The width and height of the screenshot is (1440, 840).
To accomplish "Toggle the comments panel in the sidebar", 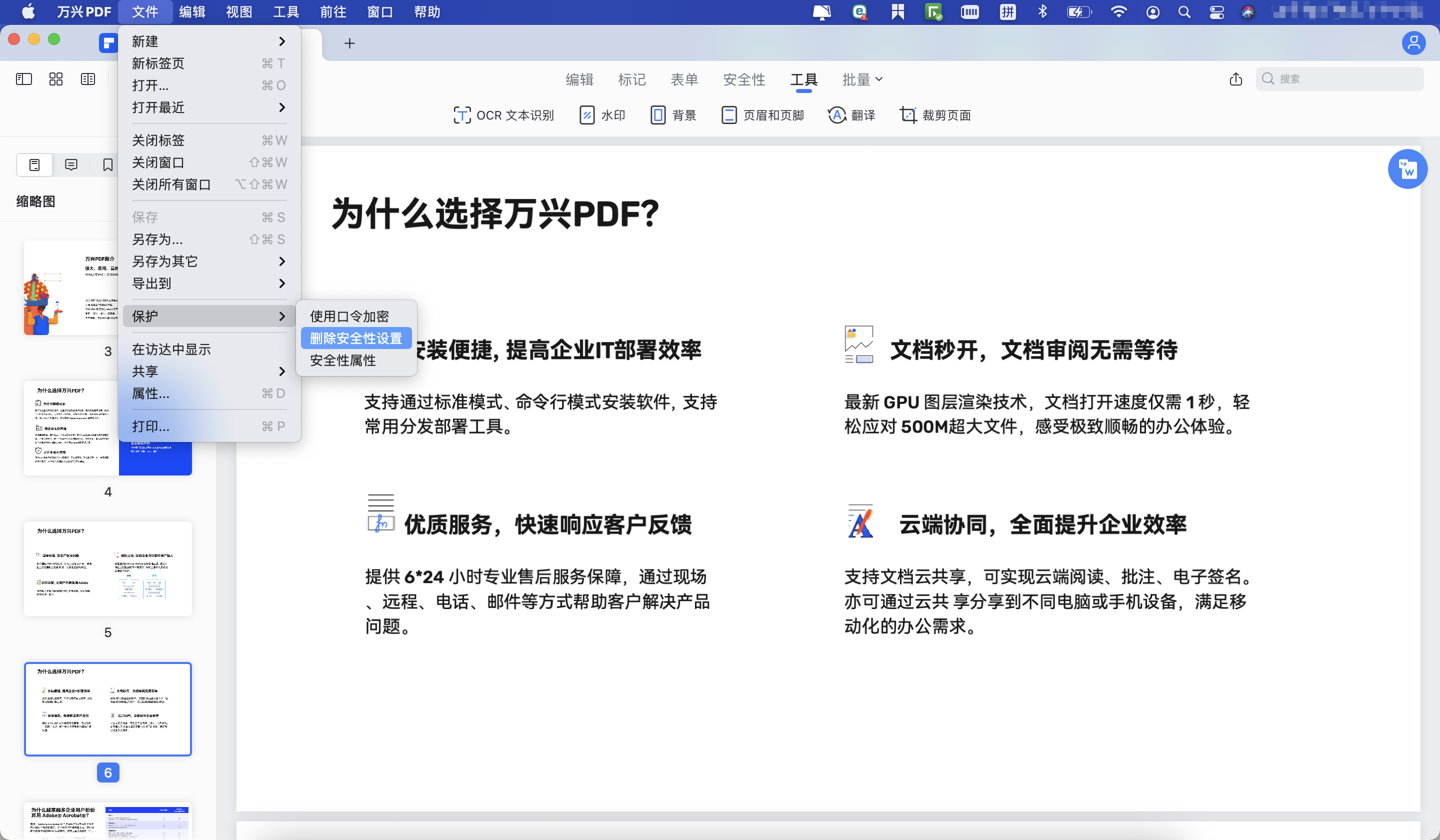I will (71, 164).
